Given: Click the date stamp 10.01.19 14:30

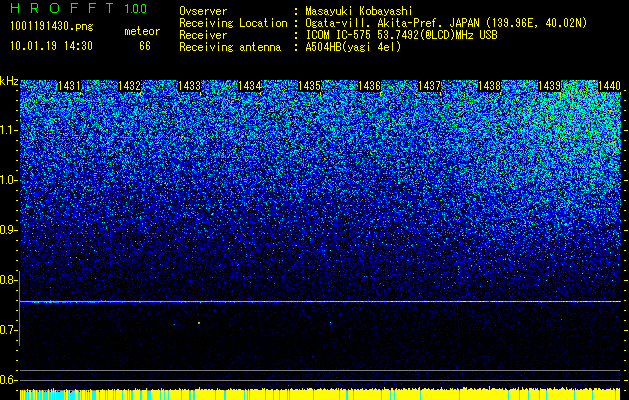Looking at the screenshot, I should (51, 46).
